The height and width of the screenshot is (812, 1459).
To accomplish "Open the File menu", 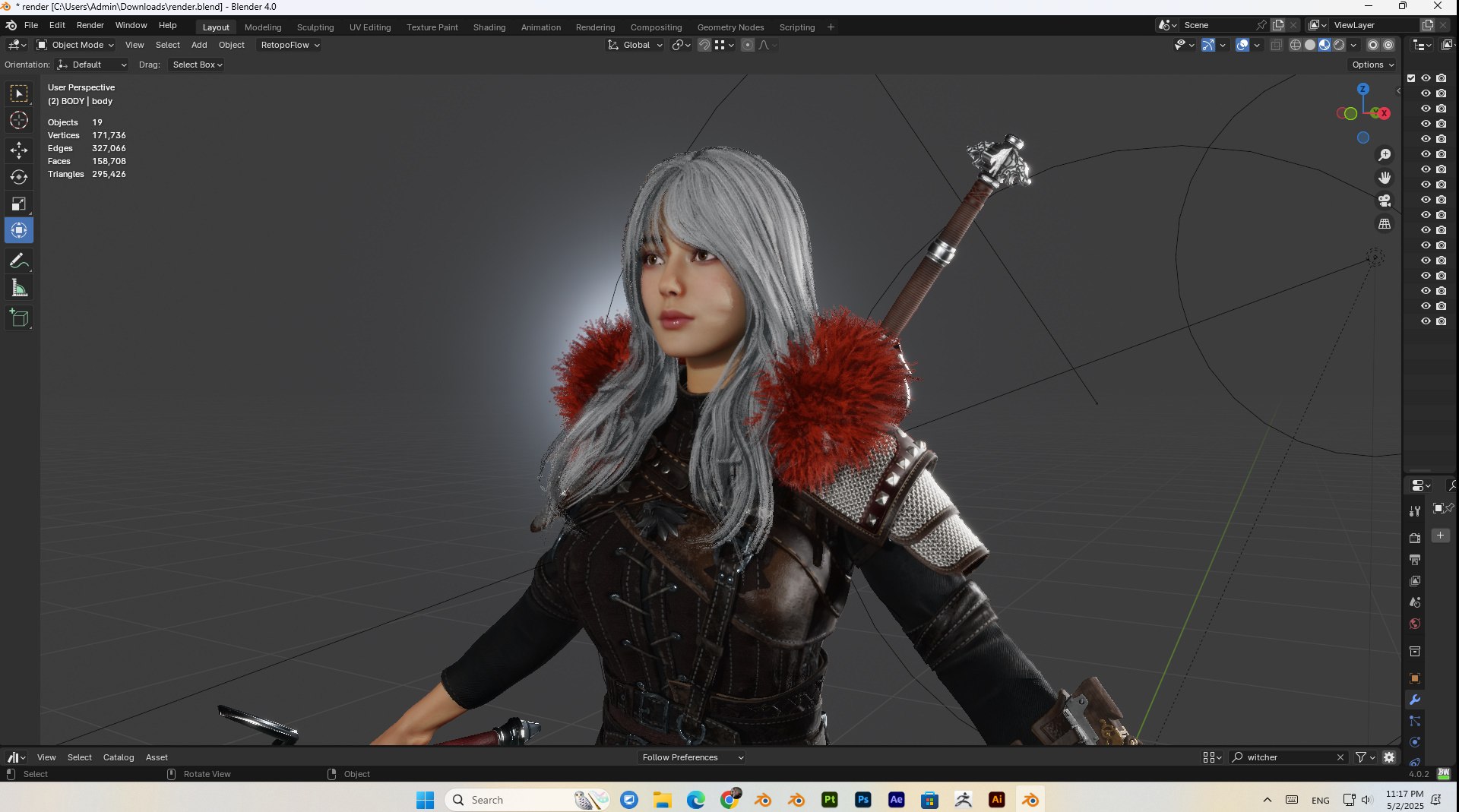I will coord(31,25).
